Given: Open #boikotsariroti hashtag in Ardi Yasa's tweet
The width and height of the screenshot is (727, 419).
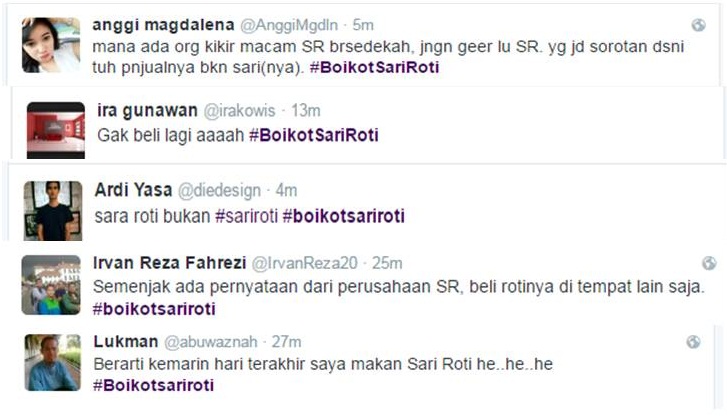Looking at the screenshot, I should pos(344,216).
